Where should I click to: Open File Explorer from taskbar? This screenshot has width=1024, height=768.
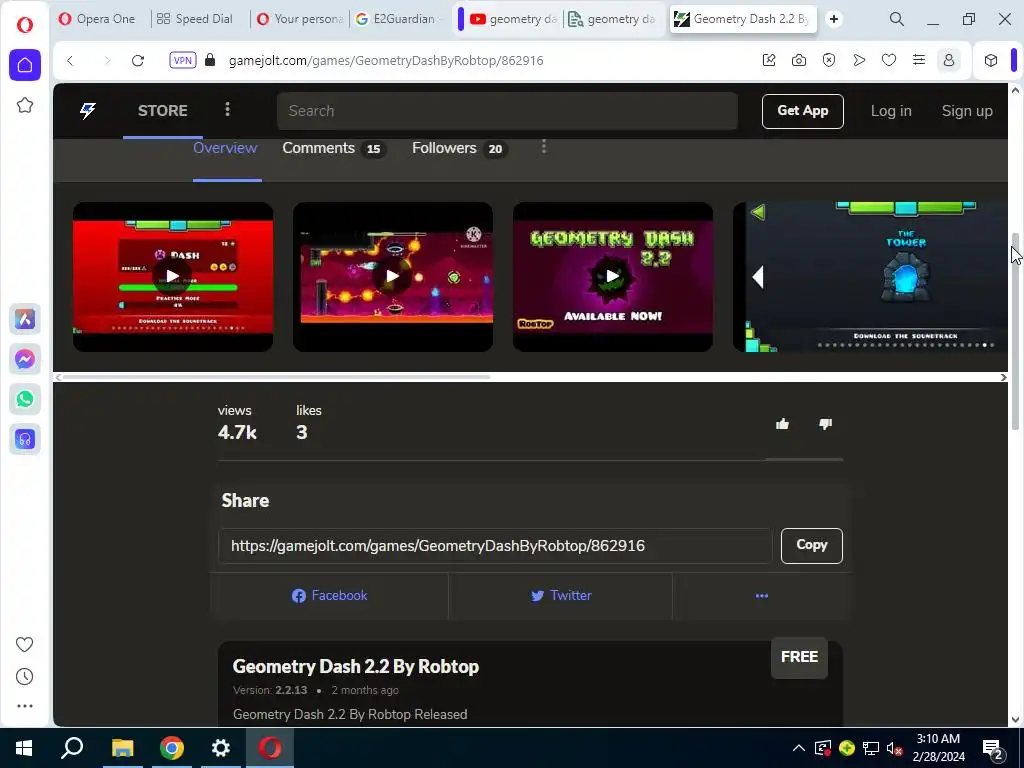pos(122,748)
